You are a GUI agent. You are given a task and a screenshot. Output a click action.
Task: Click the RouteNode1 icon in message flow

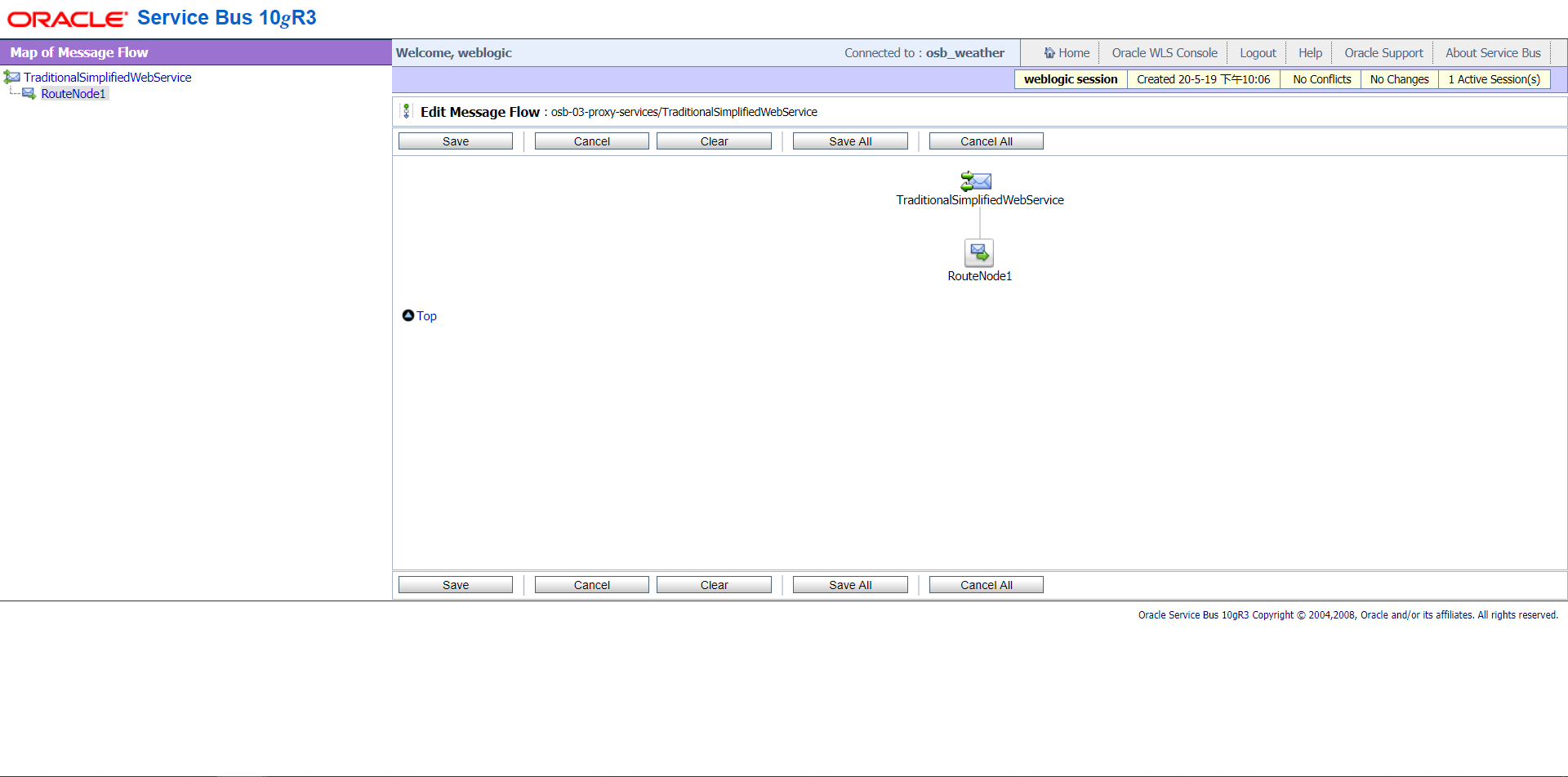[x=979, y=253]
